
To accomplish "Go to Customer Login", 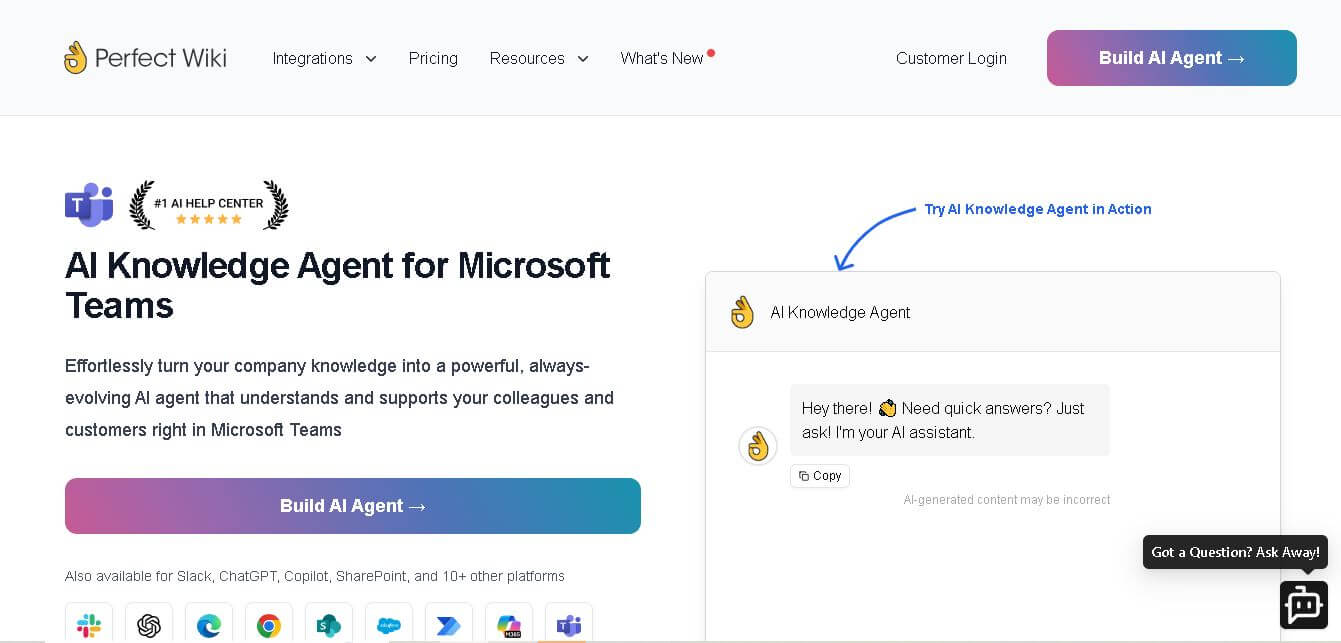I will pyautogui.click(x=951, y=58).
